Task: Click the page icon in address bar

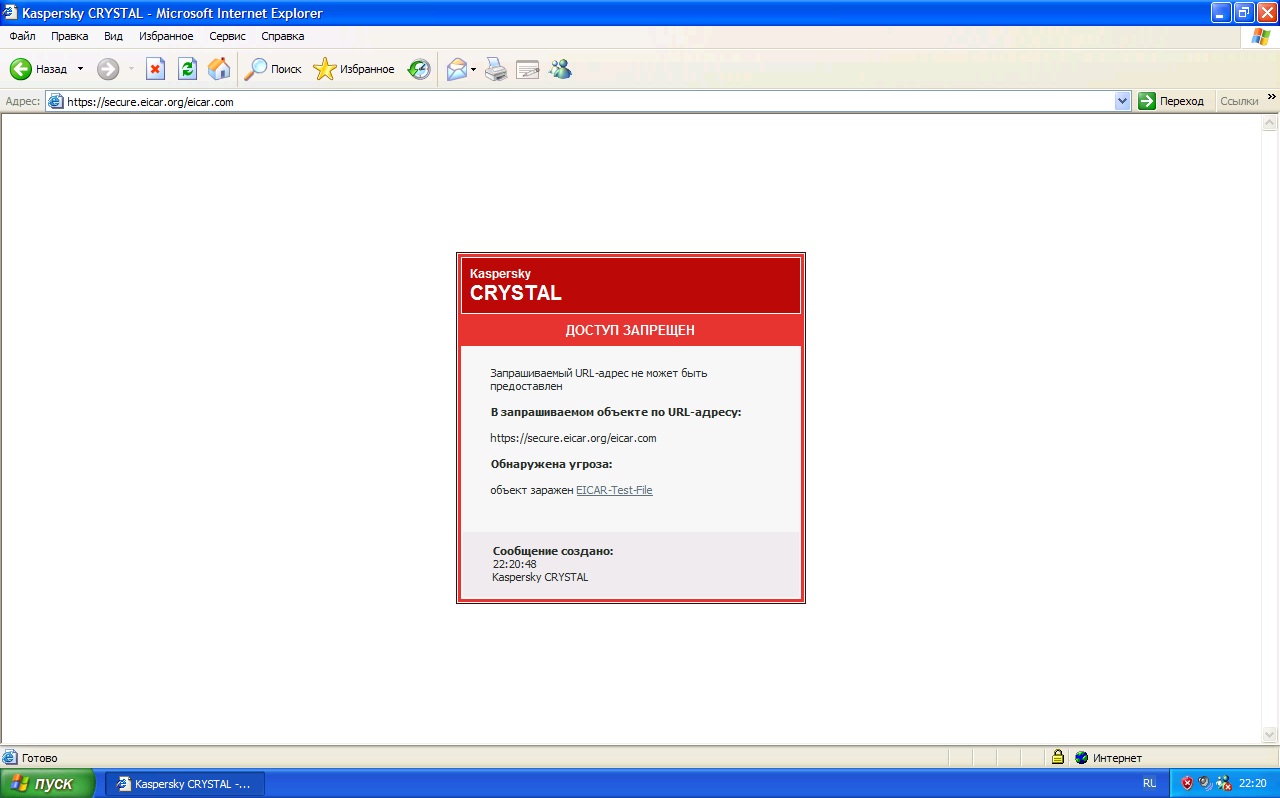Action: click(x=55, y=101)
